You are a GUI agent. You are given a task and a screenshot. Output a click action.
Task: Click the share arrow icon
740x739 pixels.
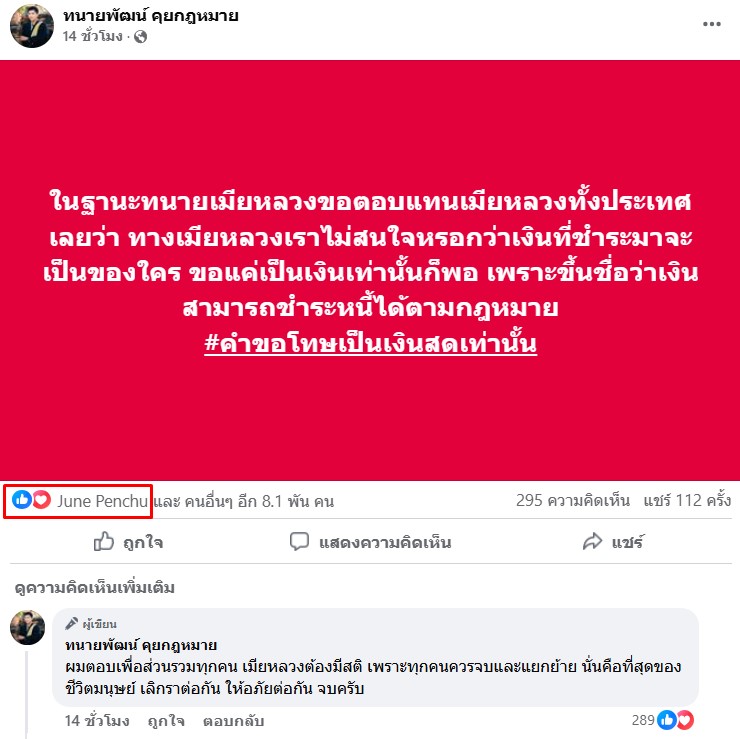point(592,541)
